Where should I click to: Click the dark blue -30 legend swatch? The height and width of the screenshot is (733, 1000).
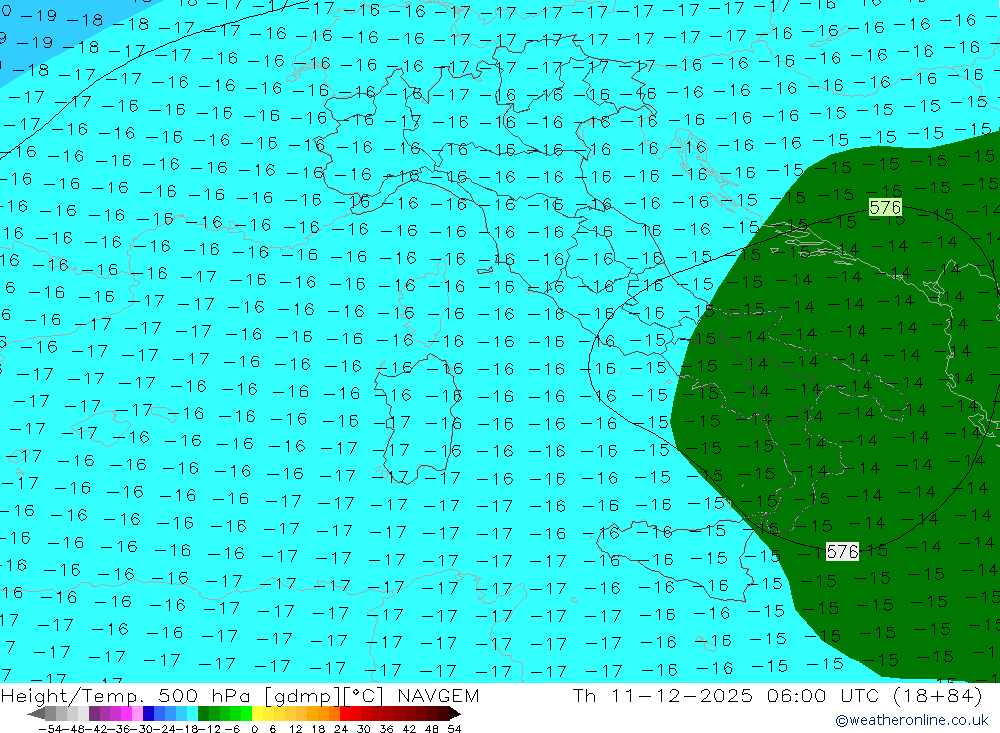pyautogui.click(x=148, y=714)
